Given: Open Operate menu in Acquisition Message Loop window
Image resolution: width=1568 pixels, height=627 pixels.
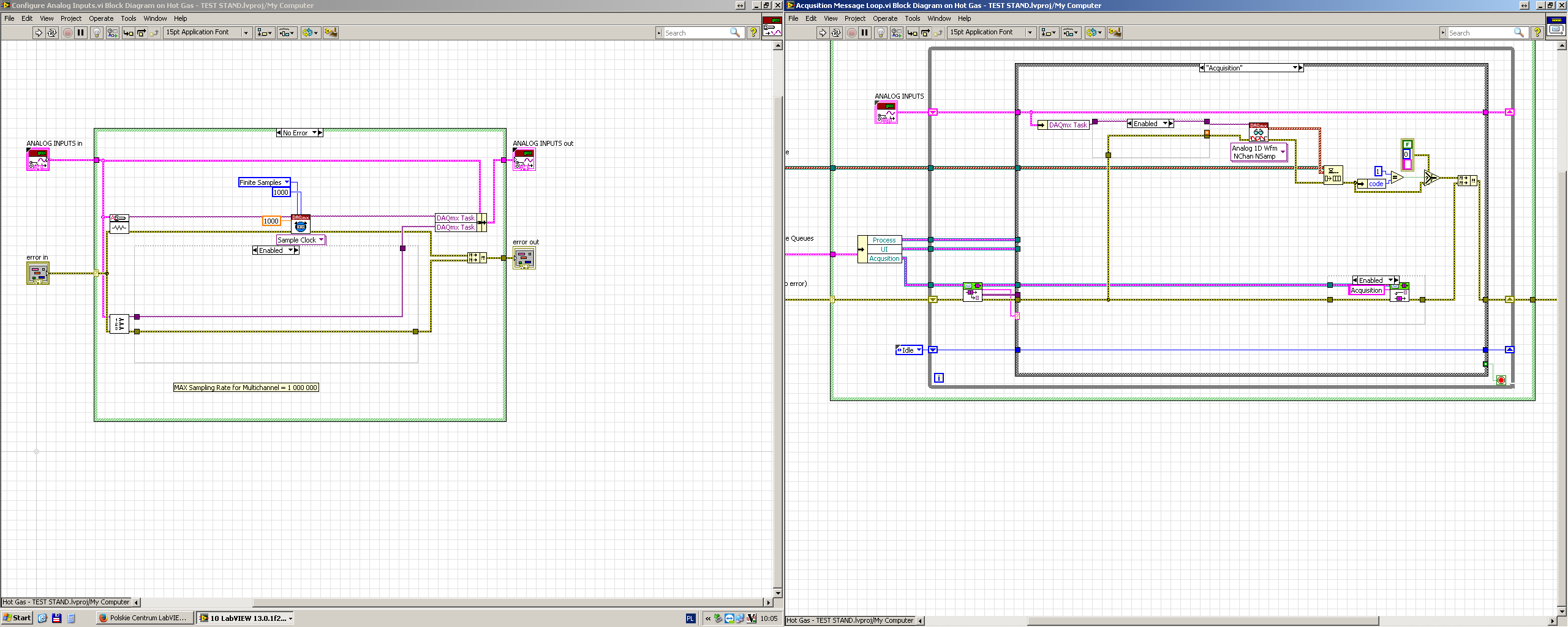Looking at the screenshot, I should click(x=885, y=18).
